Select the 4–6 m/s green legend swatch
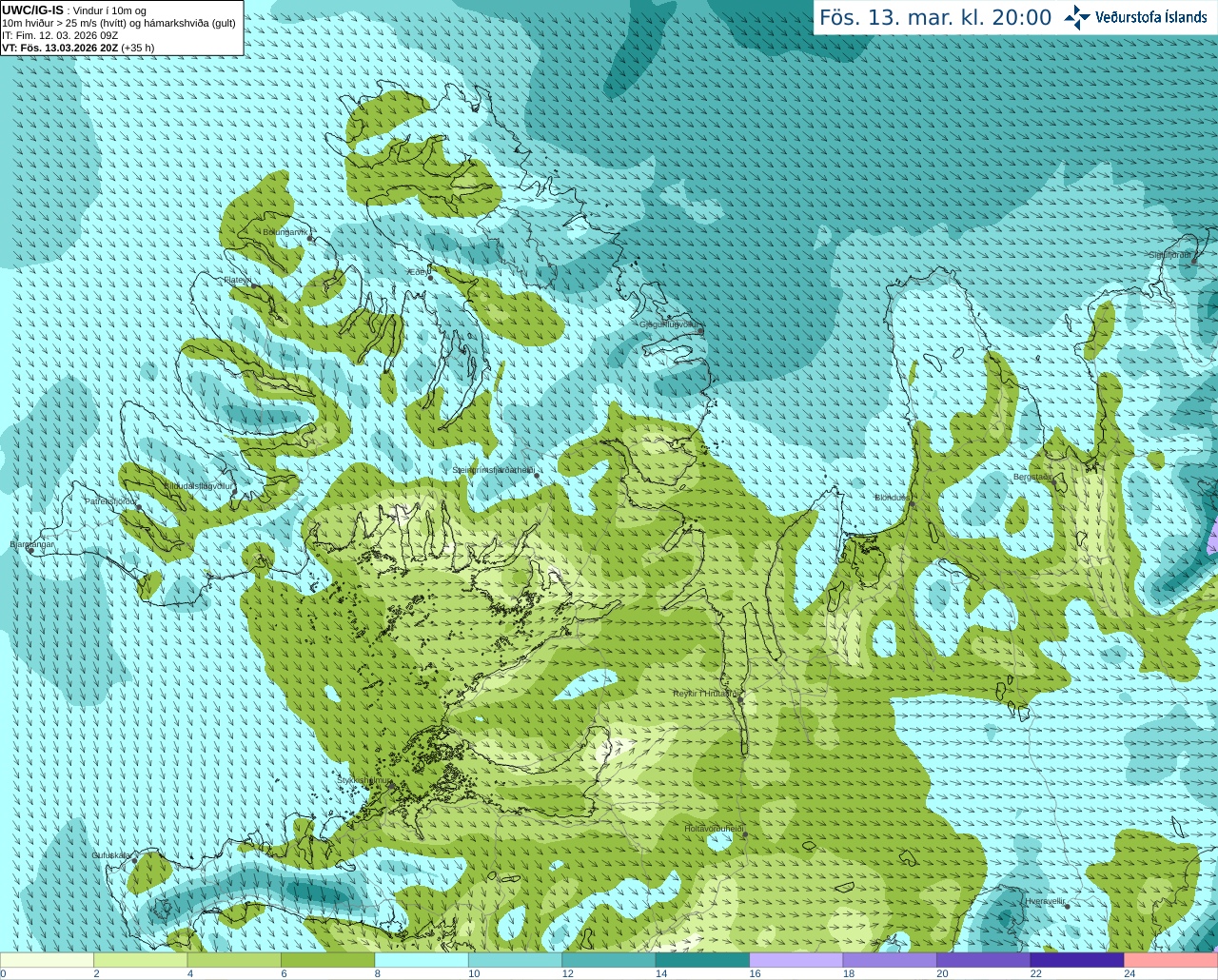 pos(234,960)
